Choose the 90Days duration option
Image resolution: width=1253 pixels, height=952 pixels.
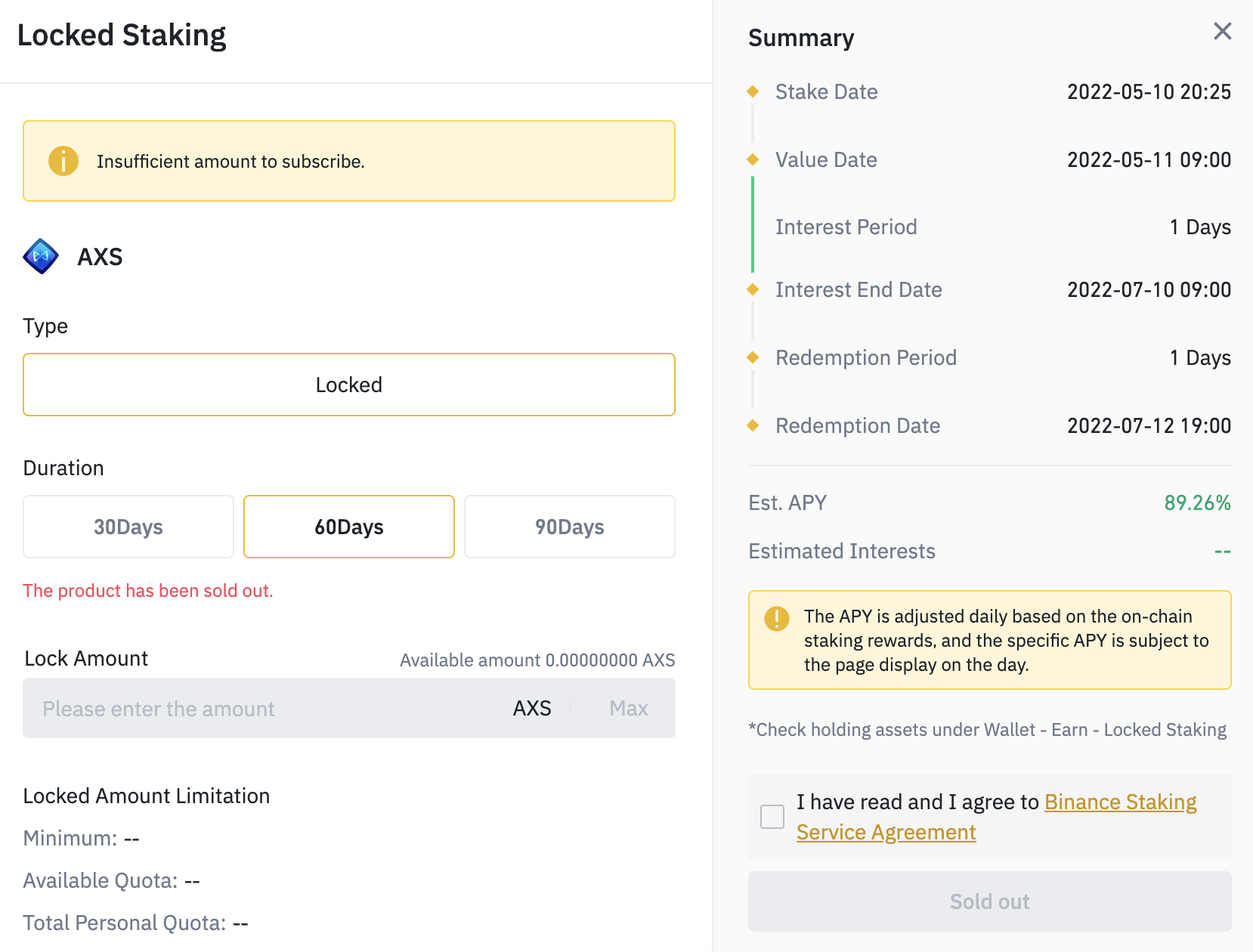coord(570,527)
